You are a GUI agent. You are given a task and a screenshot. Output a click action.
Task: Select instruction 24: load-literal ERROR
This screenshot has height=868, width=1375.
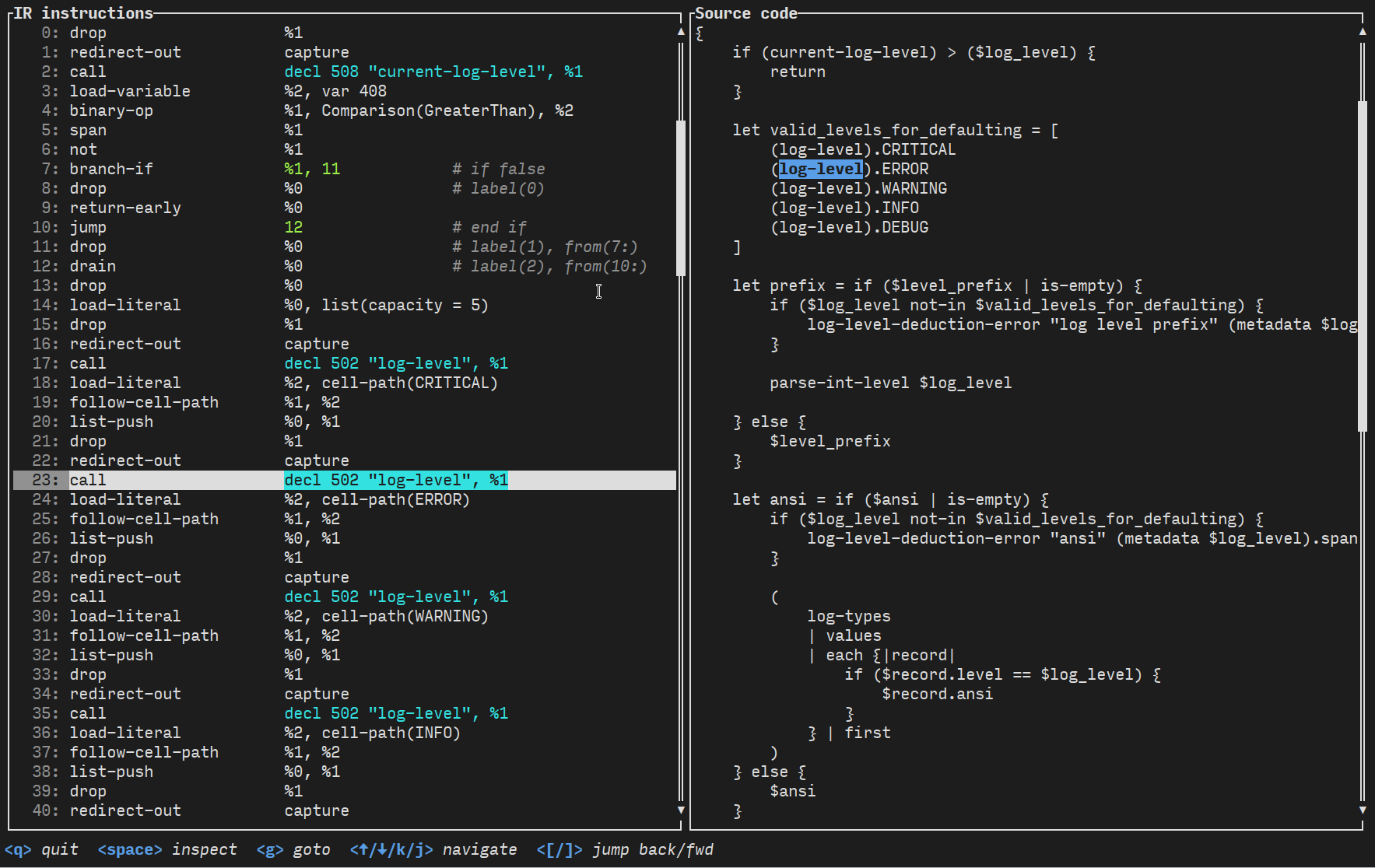pyautogui.click(x=345, y=499)
